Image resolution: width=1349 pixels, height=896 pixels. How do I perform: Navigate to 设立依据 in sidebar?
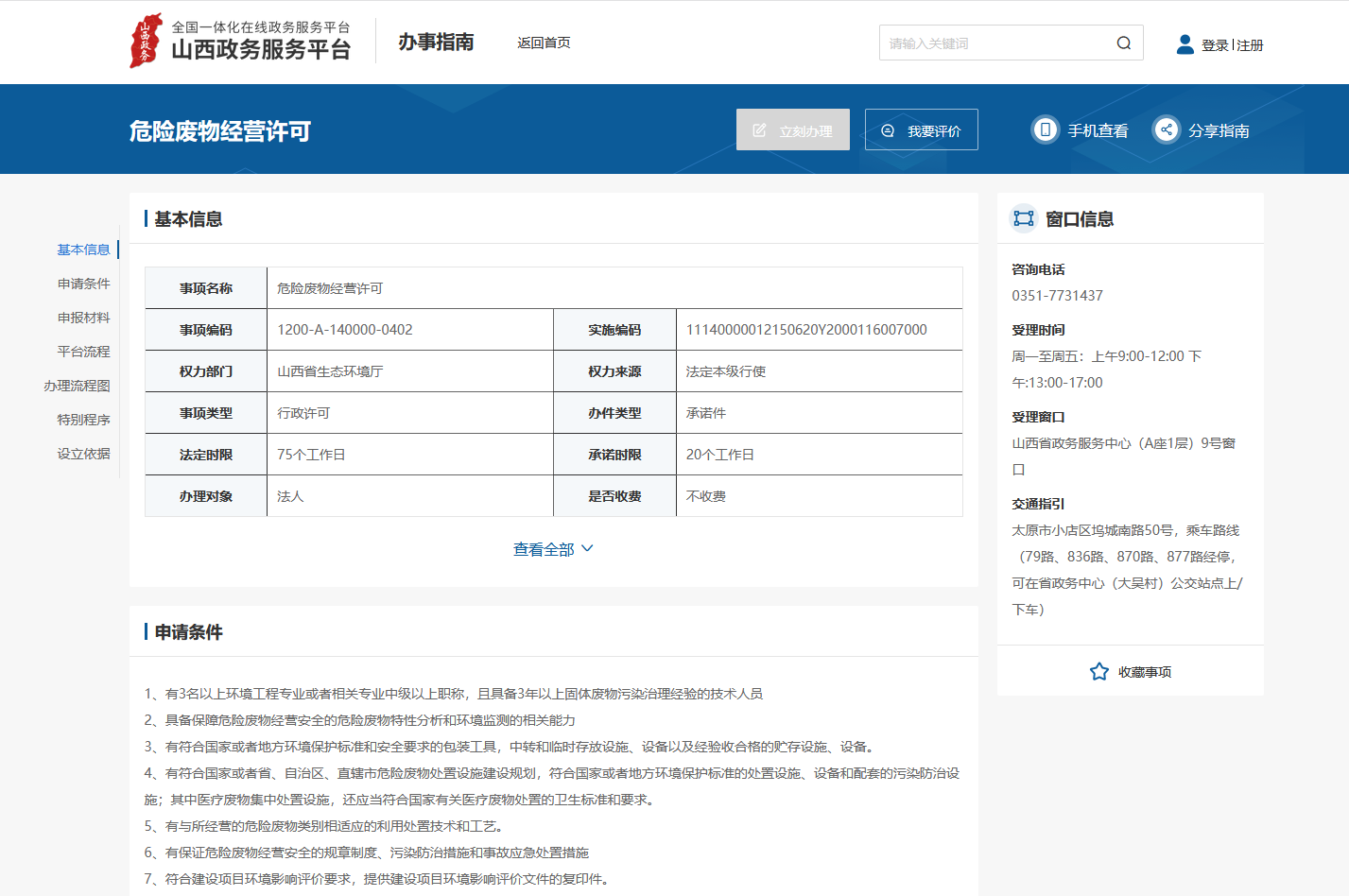coord(83,454)
